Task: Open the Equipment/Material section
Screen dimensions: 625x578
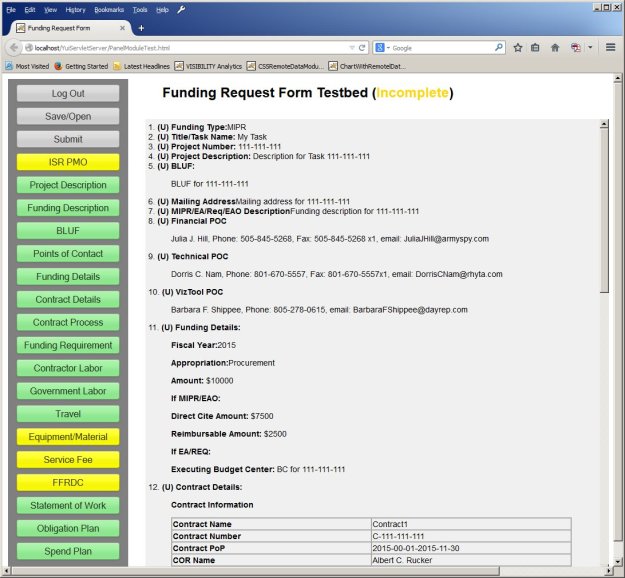Action: (68, 437)
